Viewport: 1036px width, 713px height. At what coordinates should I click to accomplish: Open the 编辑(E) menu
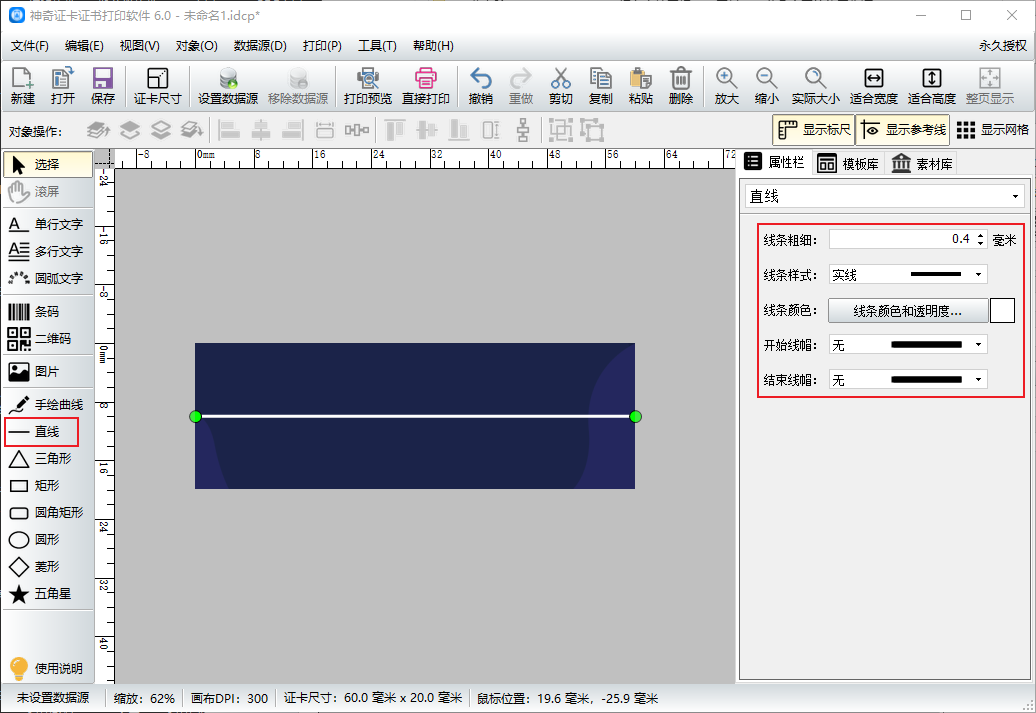coord(85,46)
